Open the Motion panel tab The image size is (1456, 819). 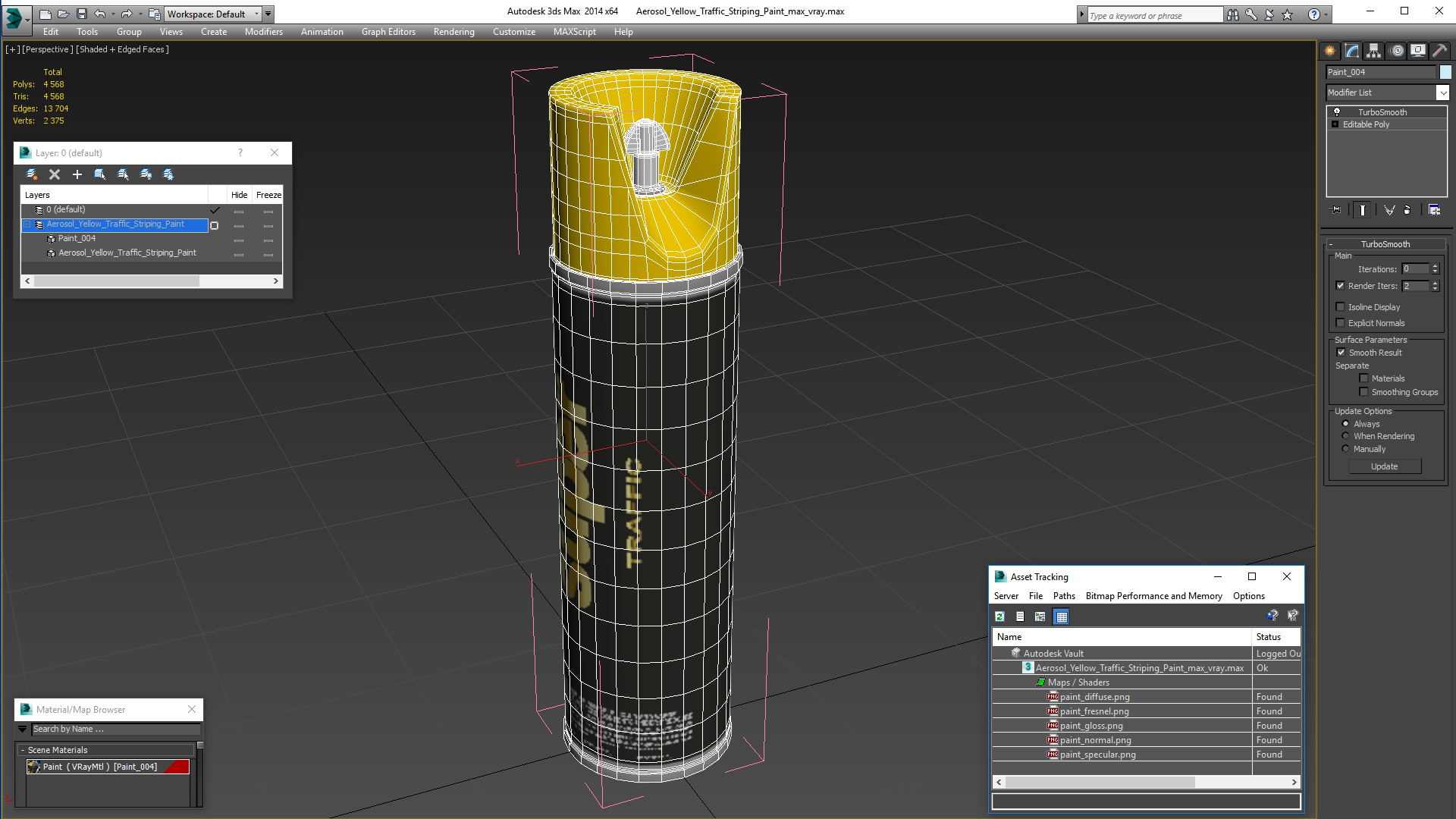point(1396,51)
